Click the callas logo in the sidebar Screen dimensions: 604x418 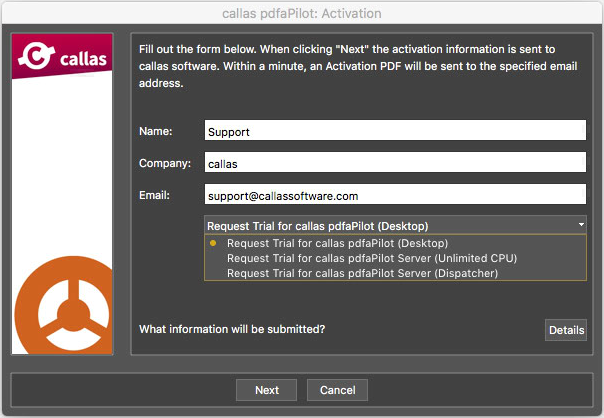62,56
